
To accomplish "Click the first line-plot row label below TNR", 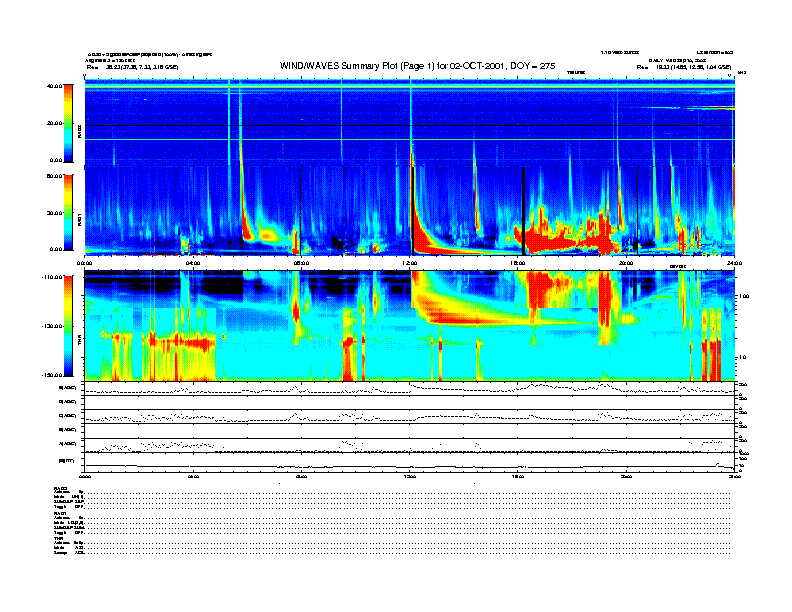I will point(67,388).
